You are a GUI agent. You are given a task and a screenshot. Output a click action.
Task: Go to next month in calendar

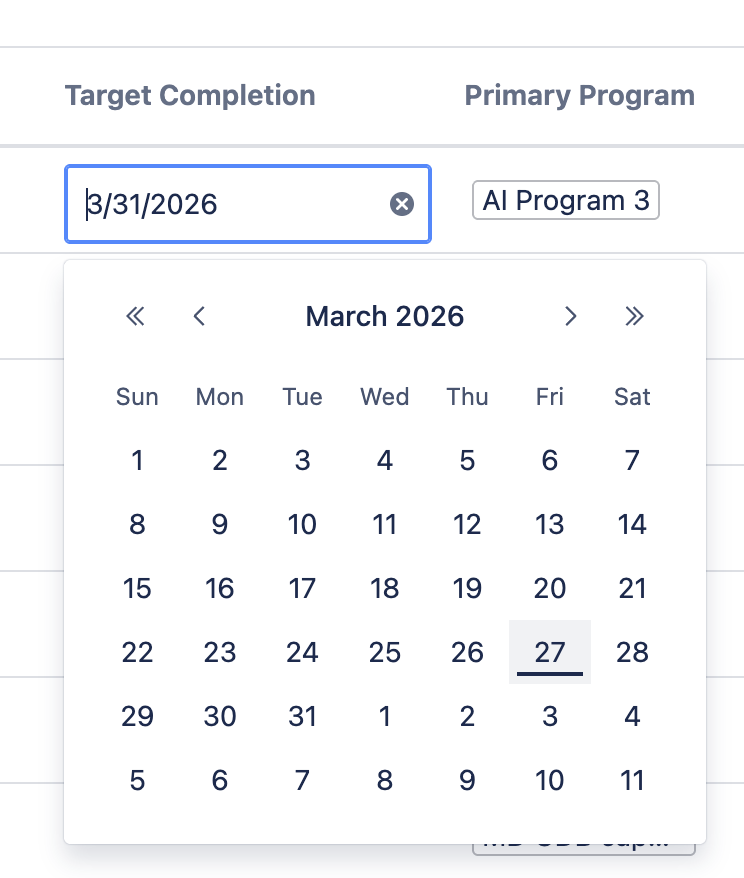point(570,317)
